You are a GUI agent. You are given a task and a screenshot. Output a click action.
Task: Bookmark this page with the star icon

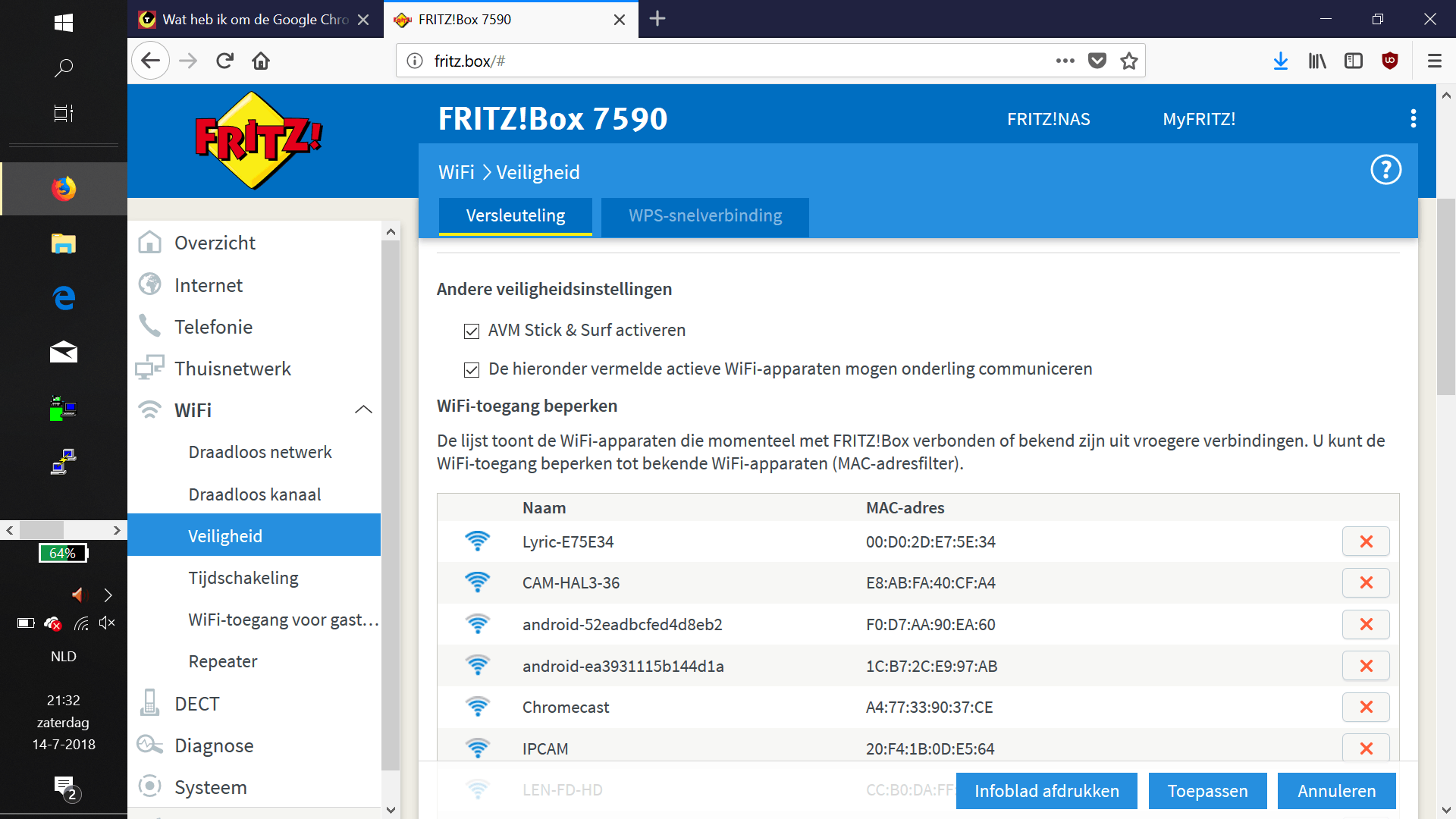pos(1129,61)
